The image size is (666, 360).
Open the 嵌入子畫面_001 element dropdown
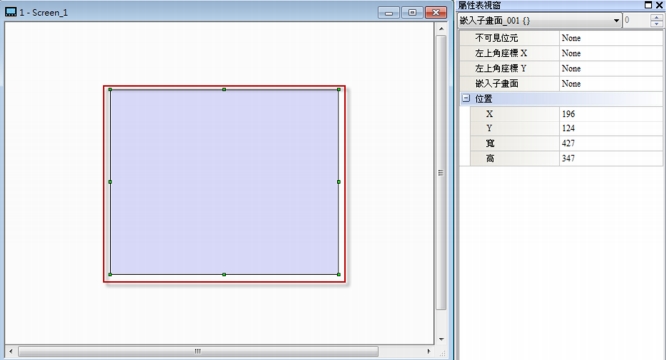click(x=616, y=20)
